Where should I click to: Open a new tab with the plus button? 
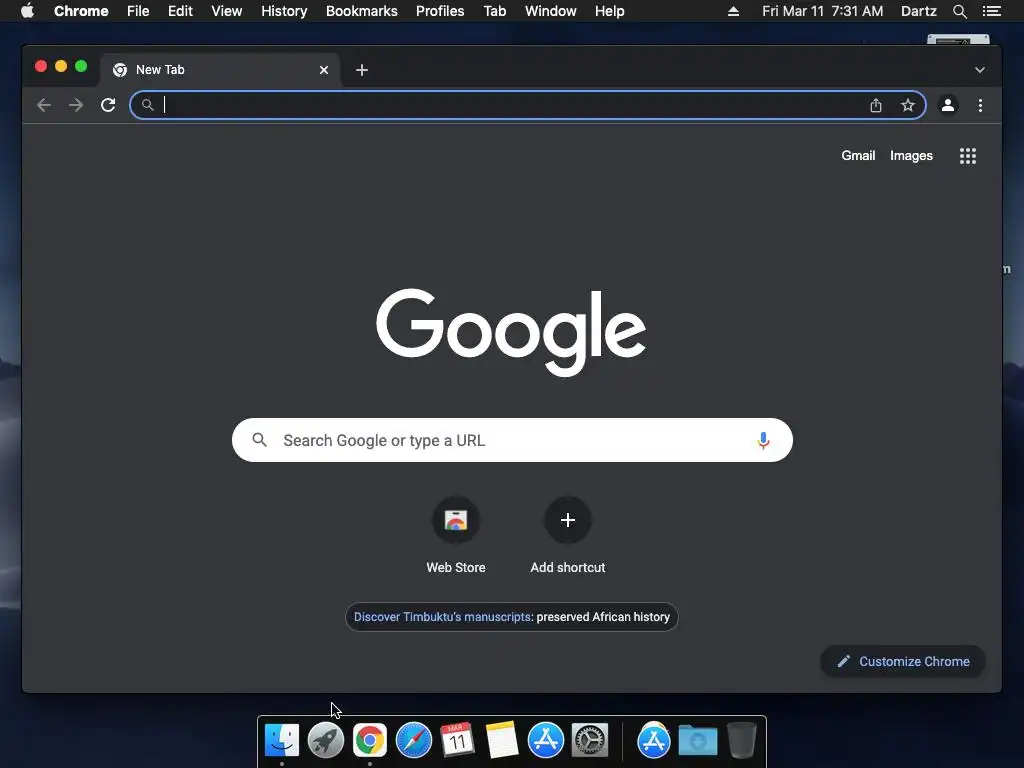[x=362, y=70]
